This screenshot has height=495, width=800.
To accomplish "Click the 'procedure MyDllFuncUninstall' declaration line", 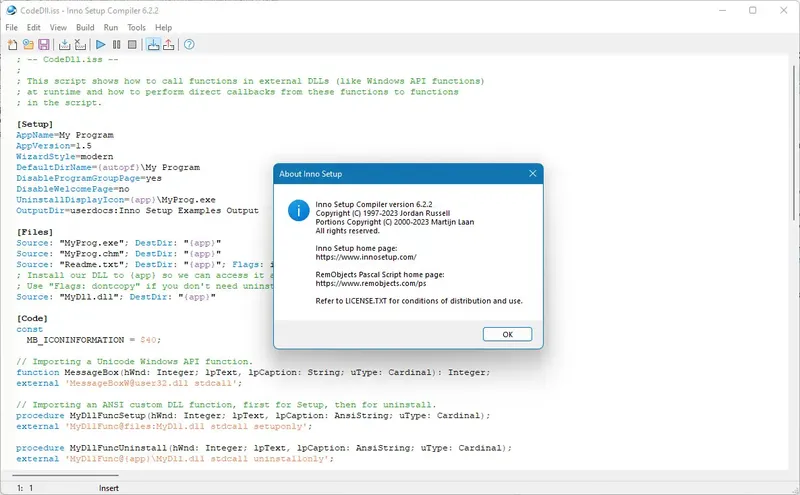I will (x=264, y=448).
